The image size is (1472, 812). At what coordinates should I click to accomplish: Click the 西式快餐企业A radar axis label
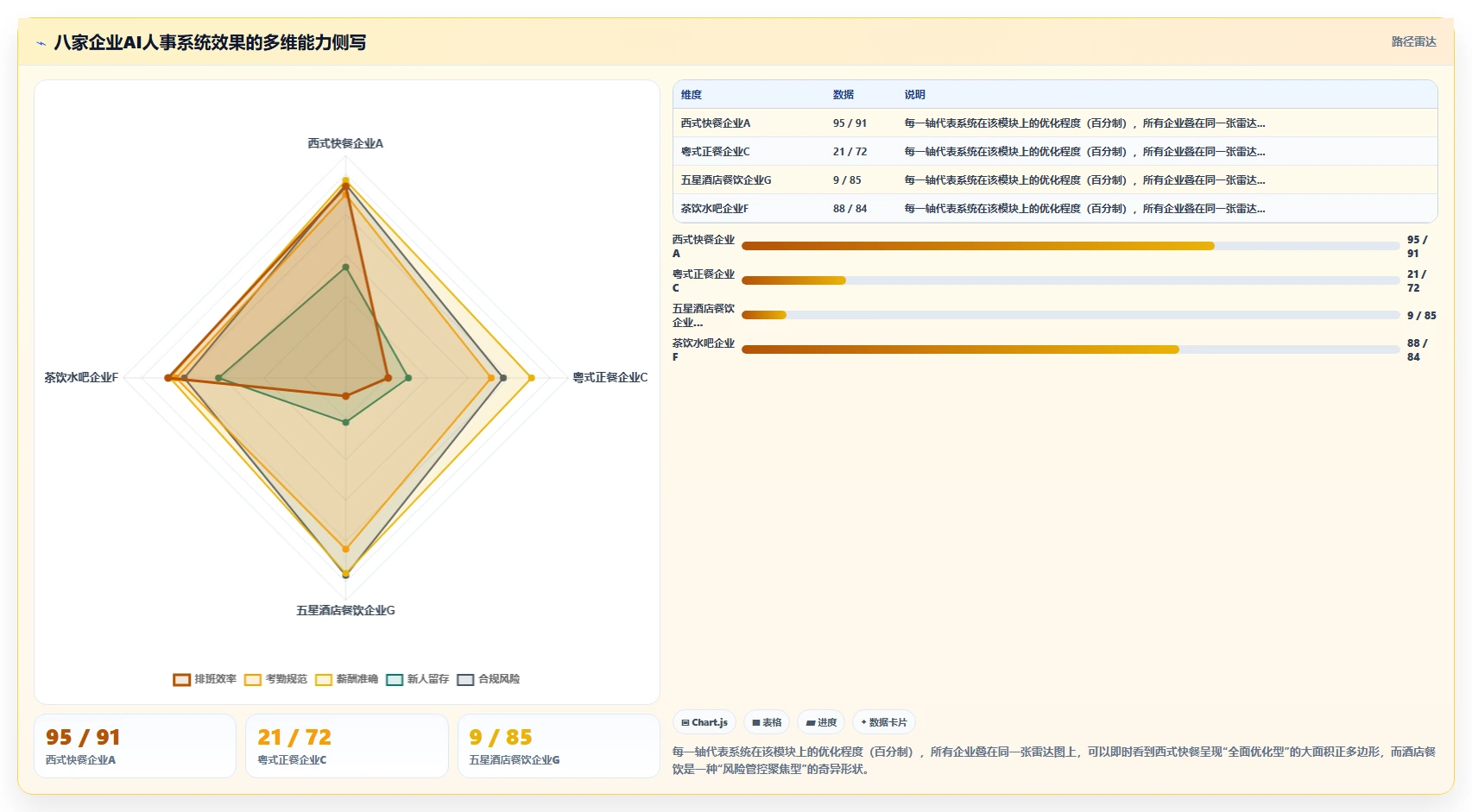pos(345,143)
